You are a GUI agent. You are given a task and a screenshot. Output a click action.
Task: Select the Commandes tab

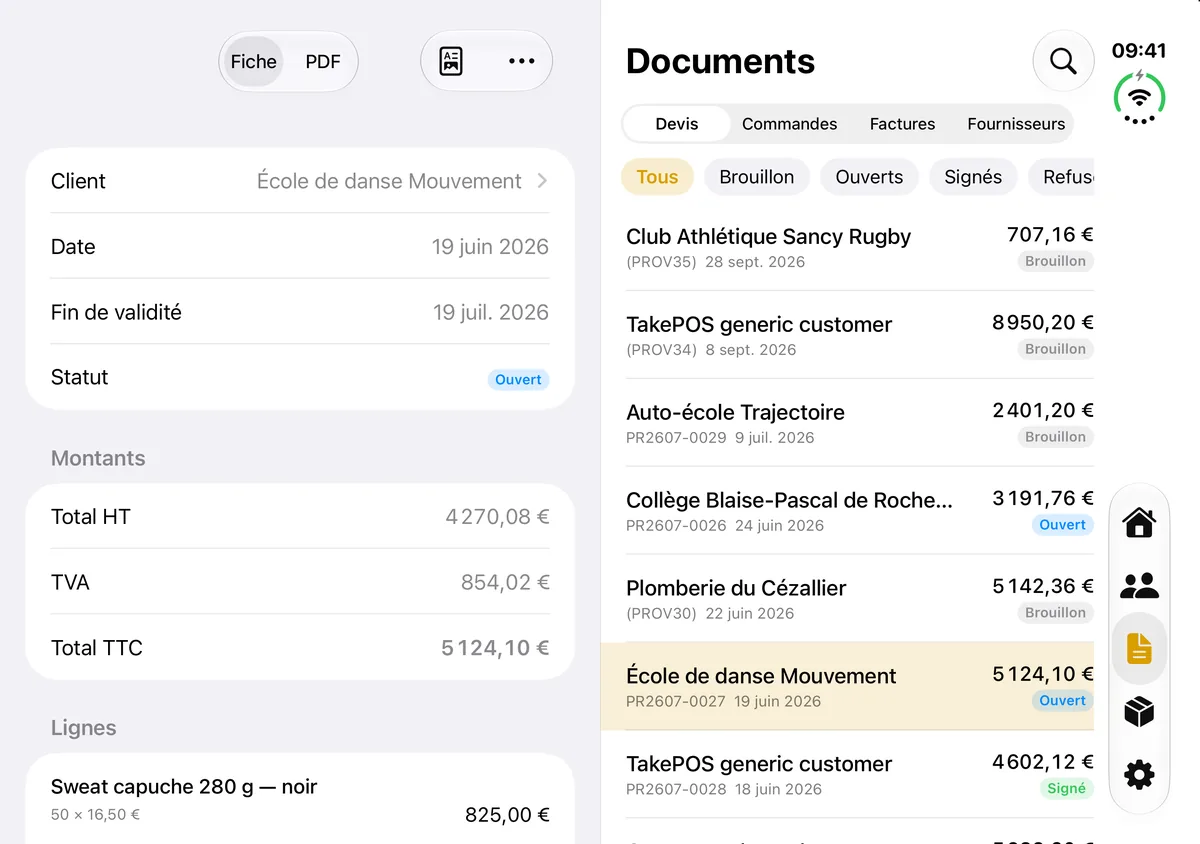pyautogui.click(x=790, y=124)
